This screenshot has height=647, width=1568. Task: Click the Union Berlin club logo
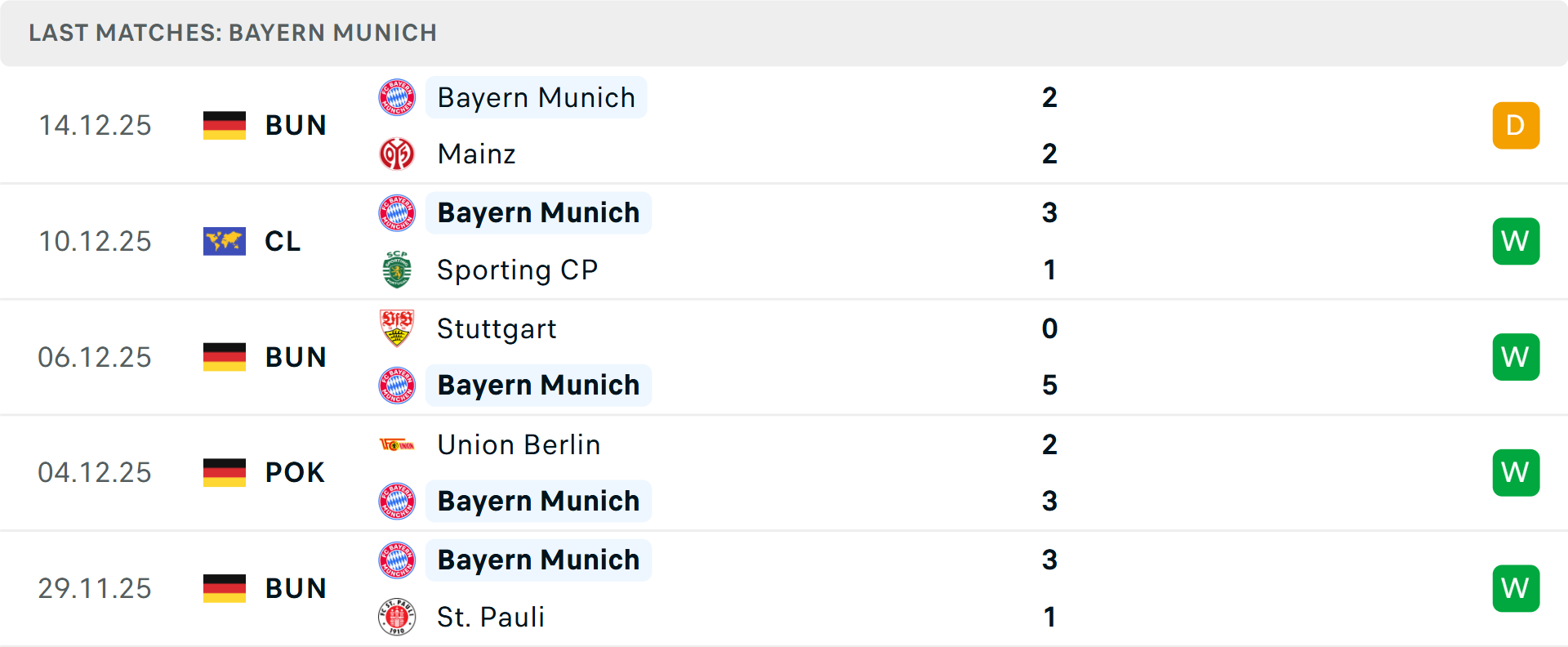pos(397,444)
